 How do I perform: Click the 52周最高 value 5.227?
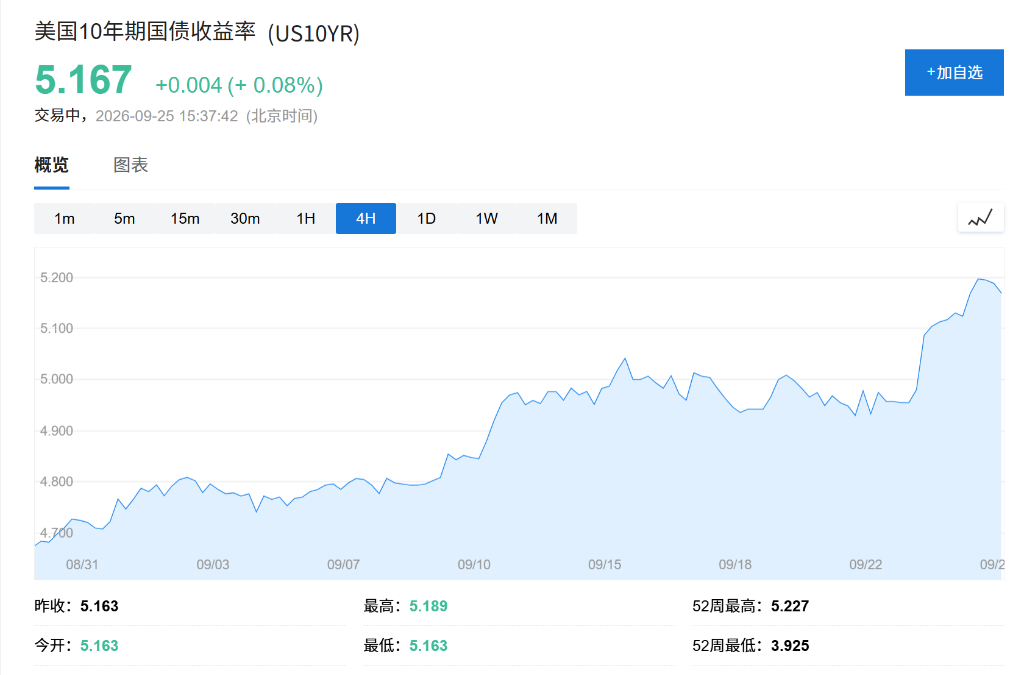(x=790, y=606)
